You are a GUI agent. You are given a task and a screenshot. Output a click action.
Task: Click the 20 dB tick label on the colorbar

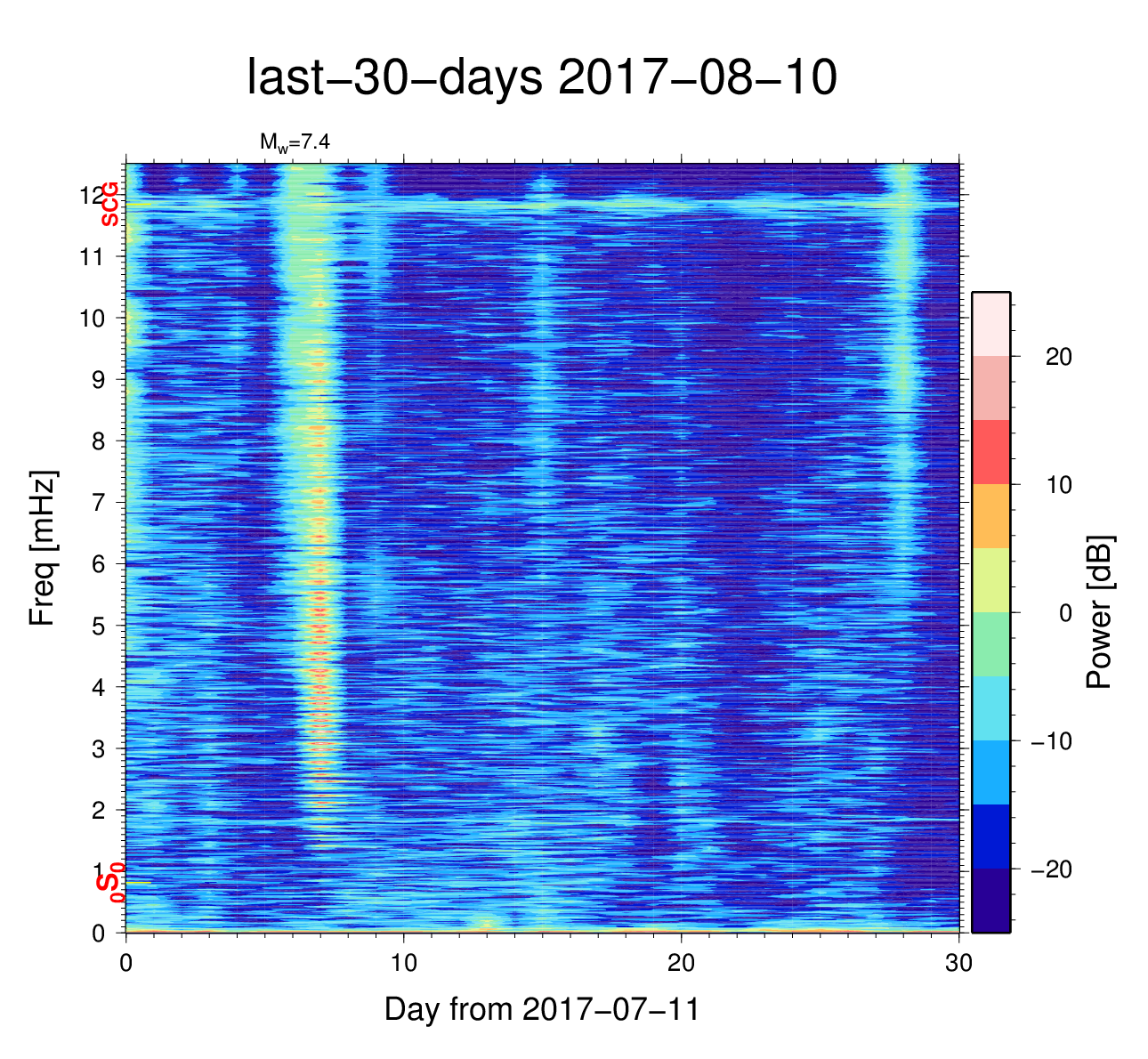tap(1057, 357)
